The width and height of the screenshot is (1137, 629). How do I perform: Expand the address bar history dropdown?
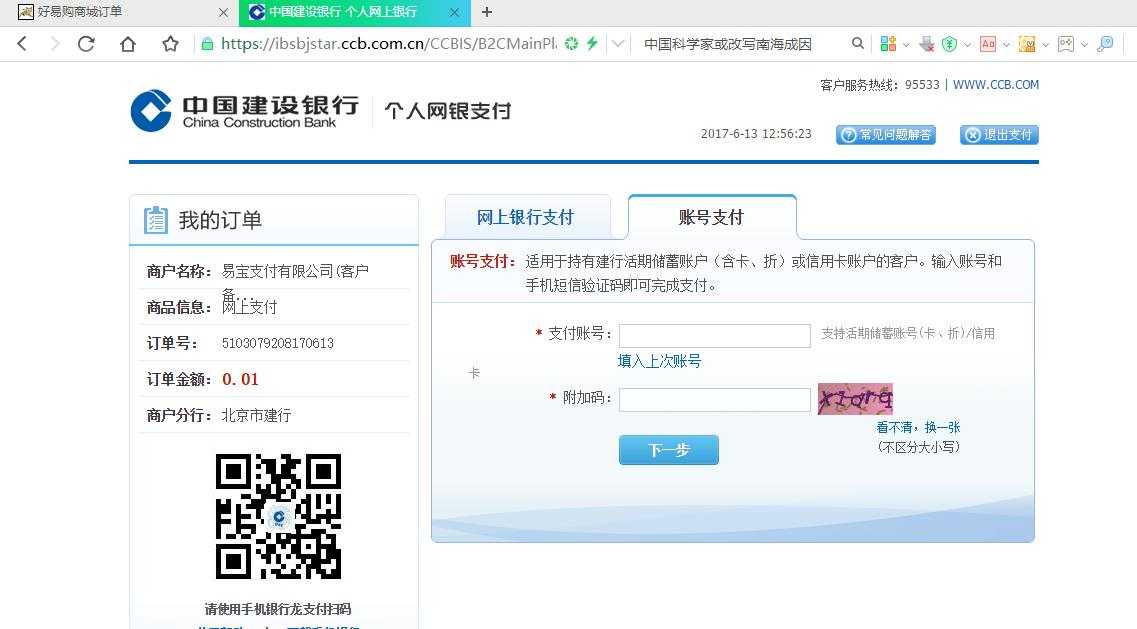coord(618,44)
